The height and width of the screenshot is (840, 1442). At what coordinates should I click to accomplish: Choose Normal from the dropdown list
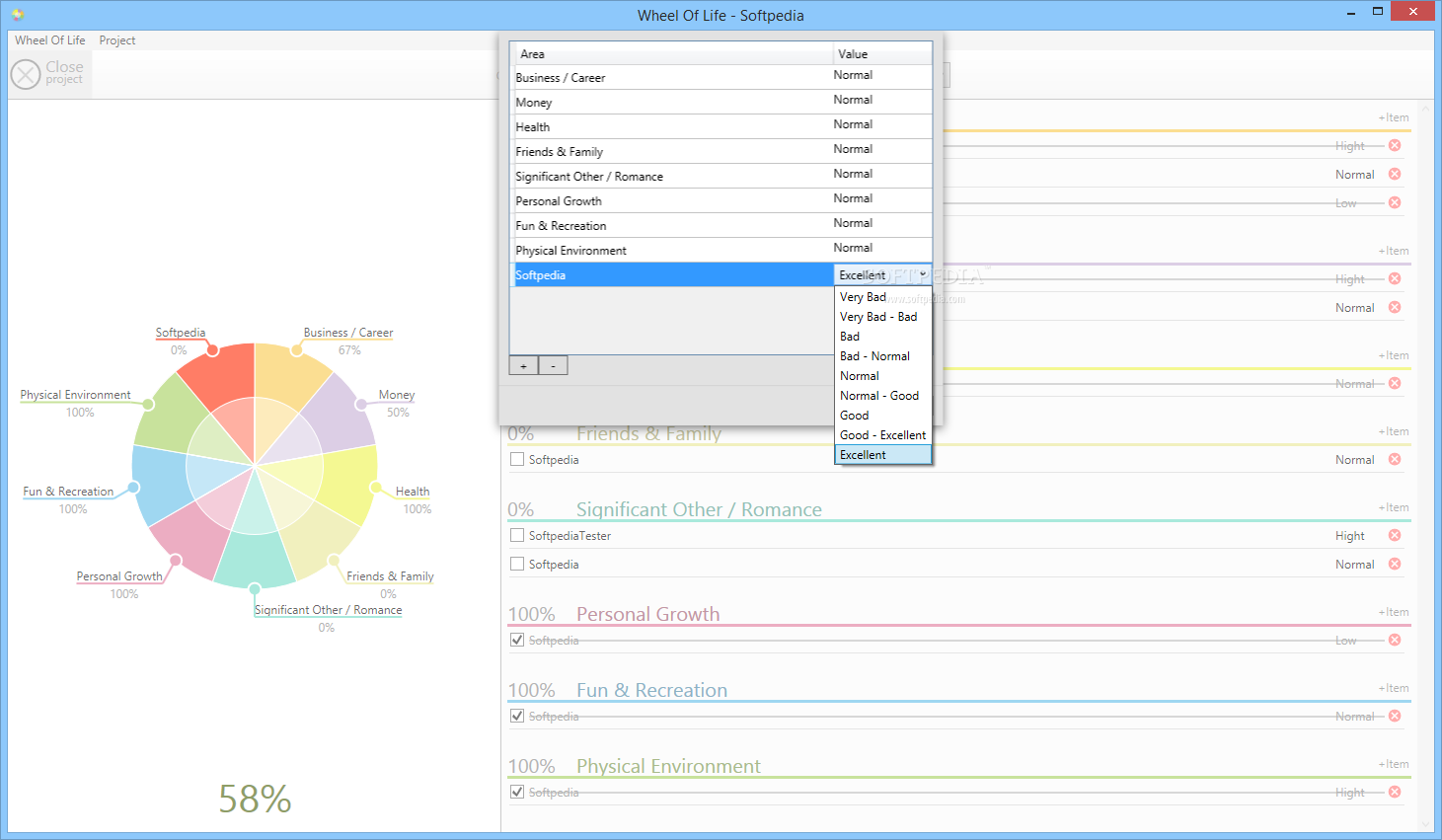[x=882, y=376]
